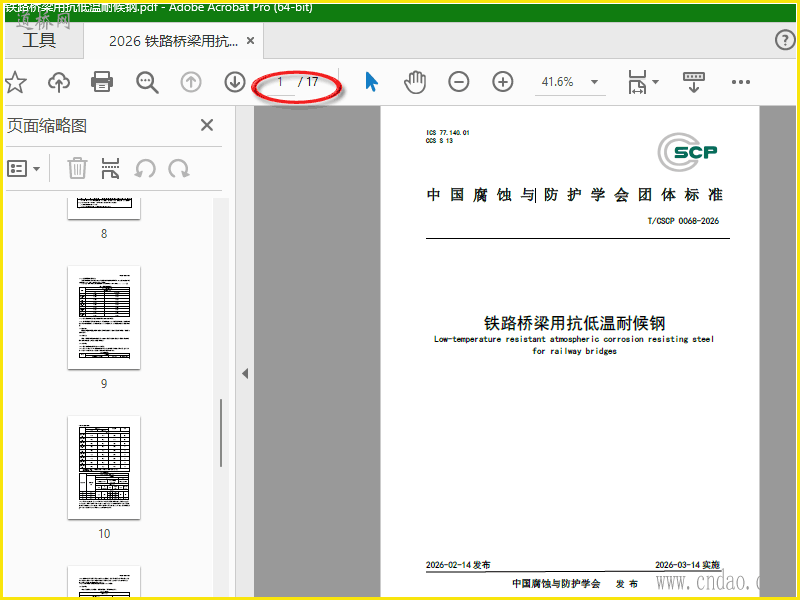Close the 页面缩略图 panel
The width and height of the screenshot is (800, 600).
207,125
